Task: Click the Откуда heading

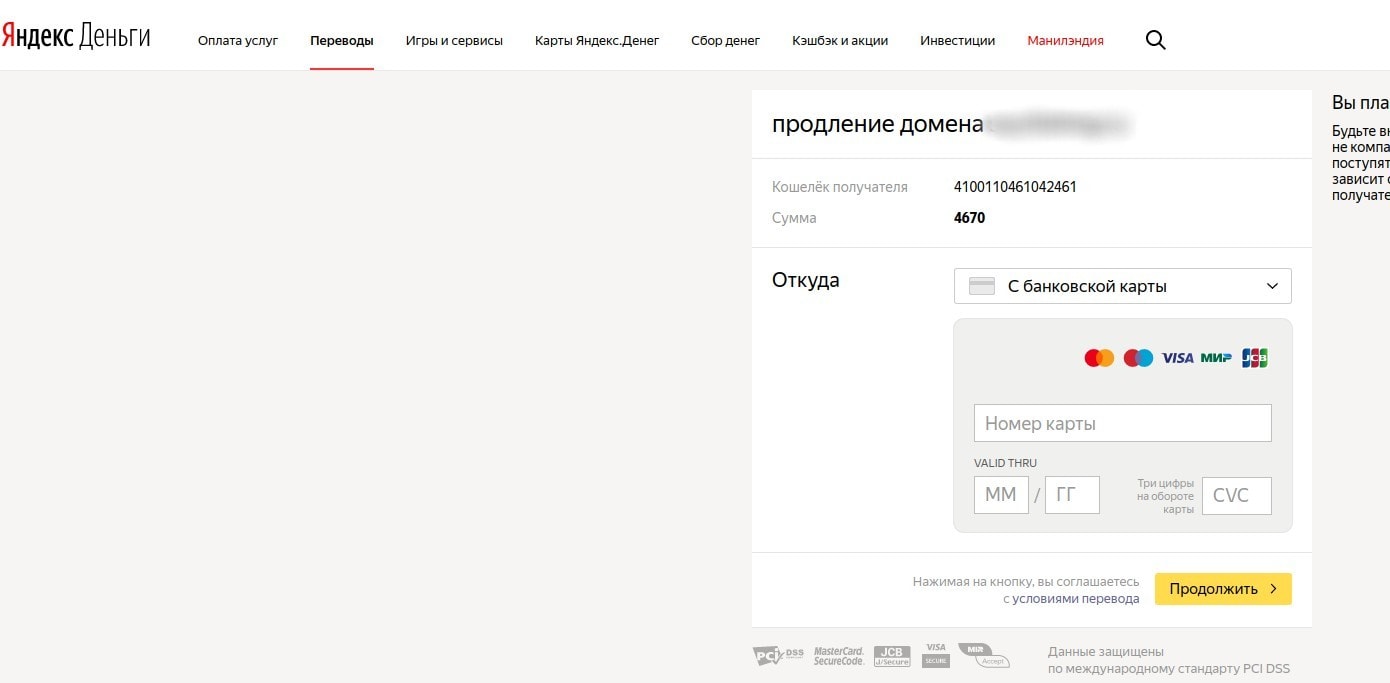Action: pyautogui.click(x=806, y=281)
